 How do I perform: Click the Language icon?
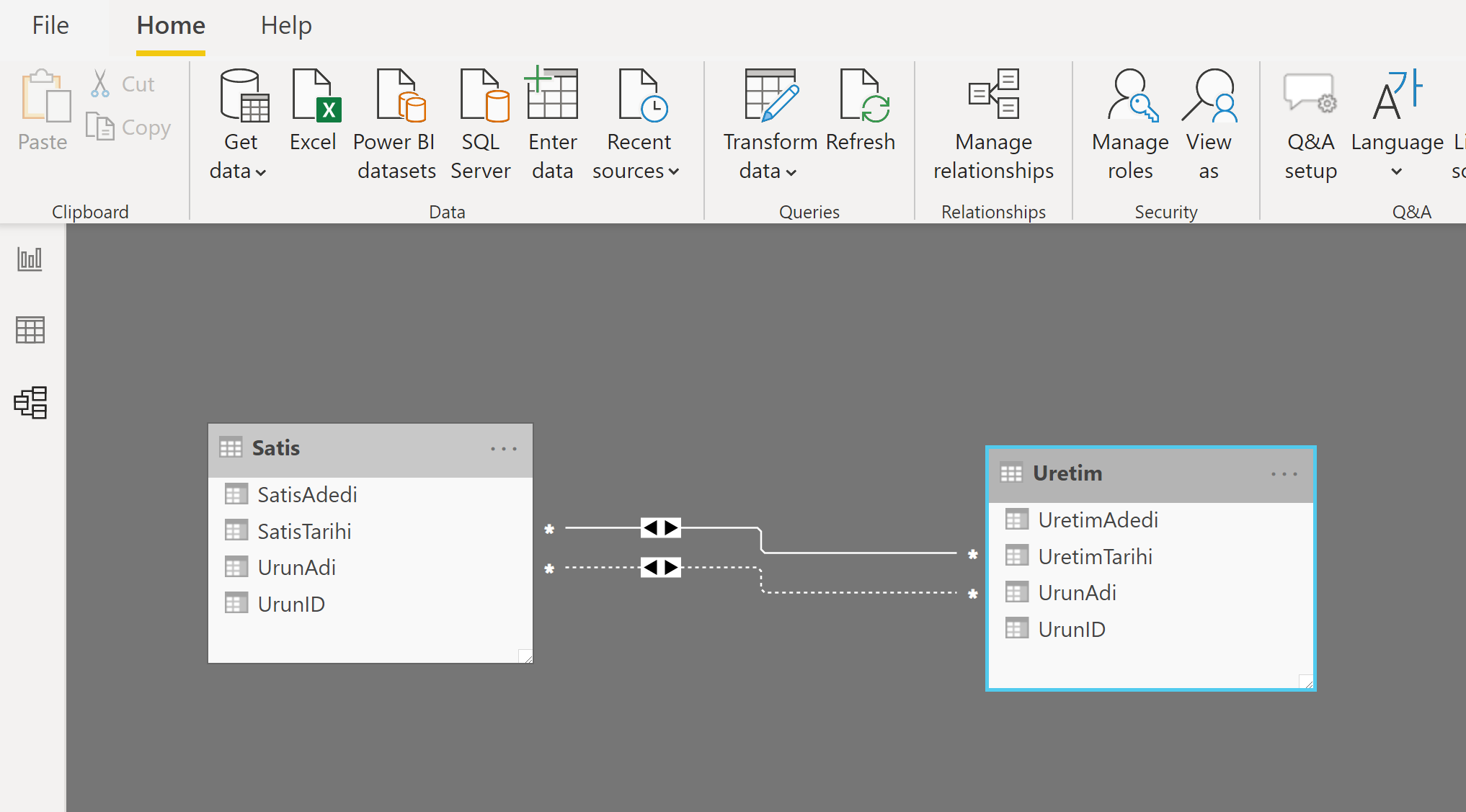click(x=1397, y=94)
